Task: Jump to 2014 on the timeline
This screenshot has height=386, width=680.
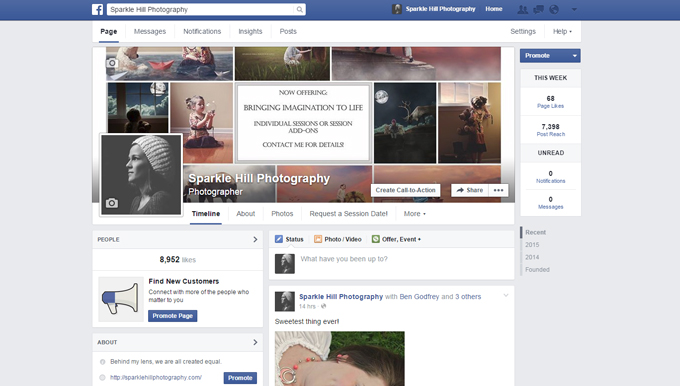Action: 532,257
